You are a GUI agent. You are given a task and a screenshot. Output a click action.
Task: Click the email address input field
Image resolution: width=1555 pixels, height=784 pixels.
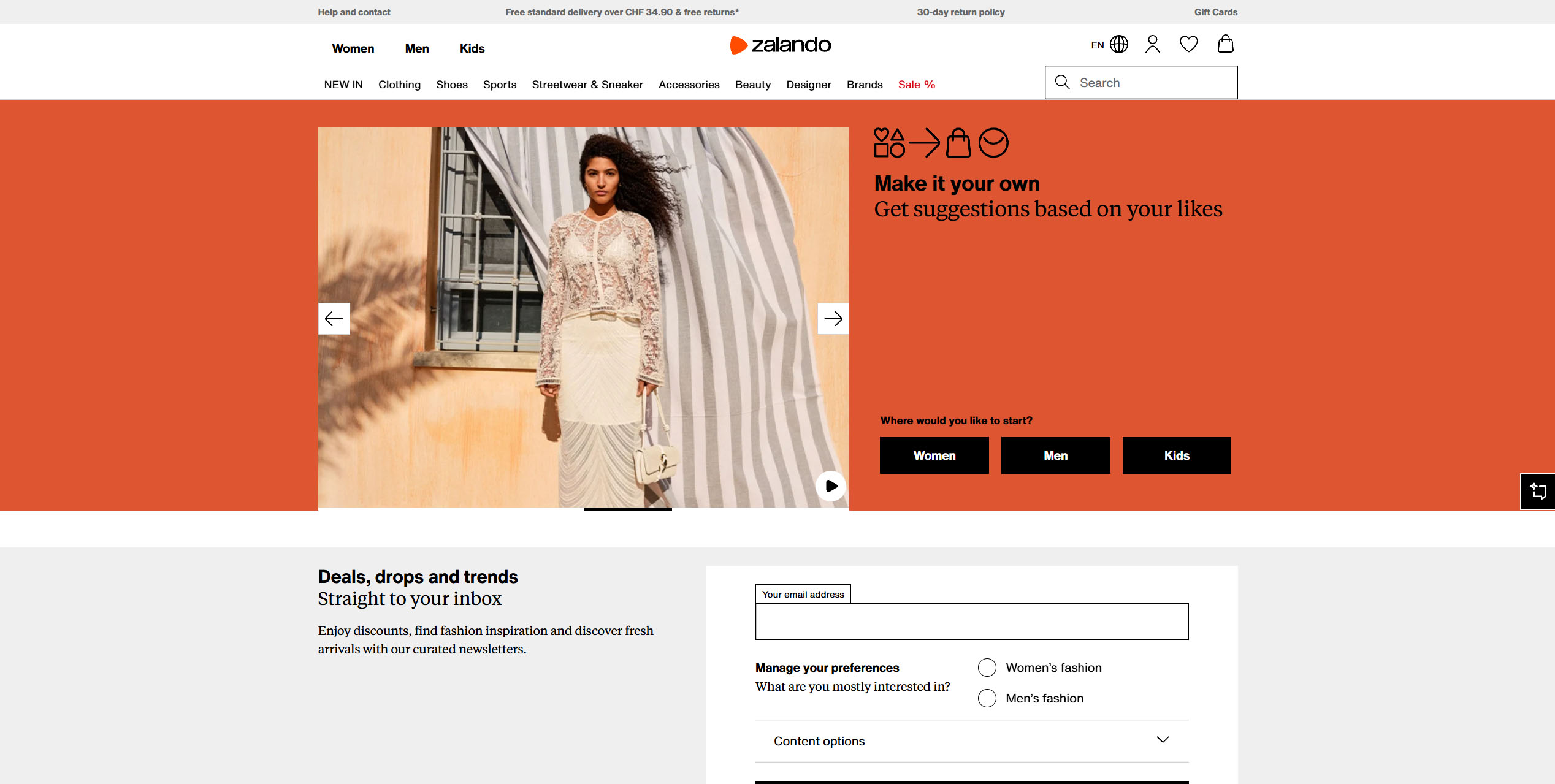(972, 622)
